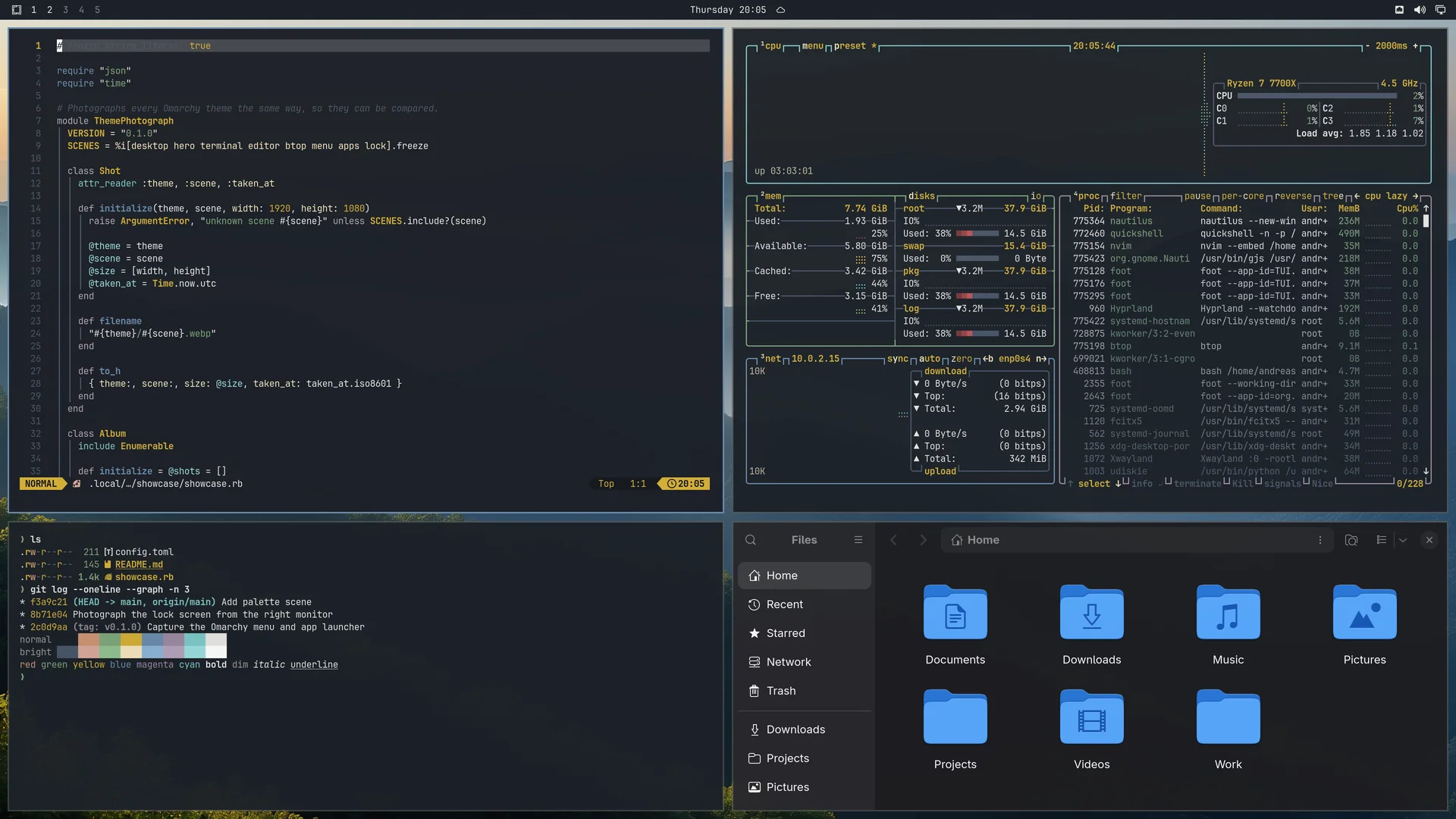Toggle net sync in btop
The image size is (1456, 819).
[898, 359]
